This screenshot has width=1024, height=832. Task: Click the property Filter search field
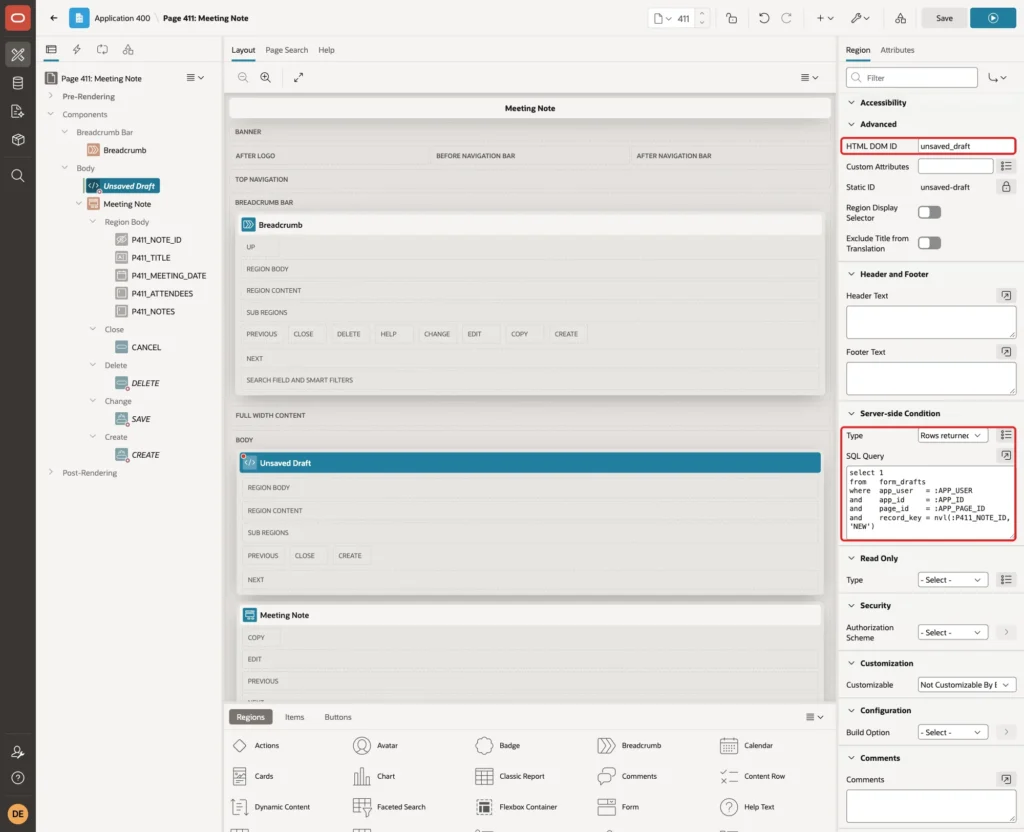click(912, 78)
